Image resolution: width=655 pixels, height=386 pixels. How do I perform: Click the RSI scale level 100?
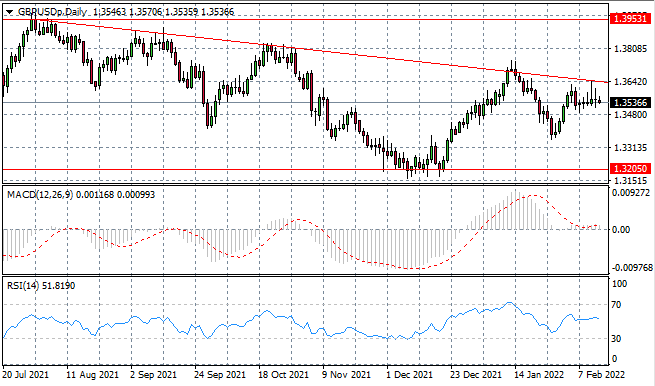pyautogui.click(x=619, y=284)
